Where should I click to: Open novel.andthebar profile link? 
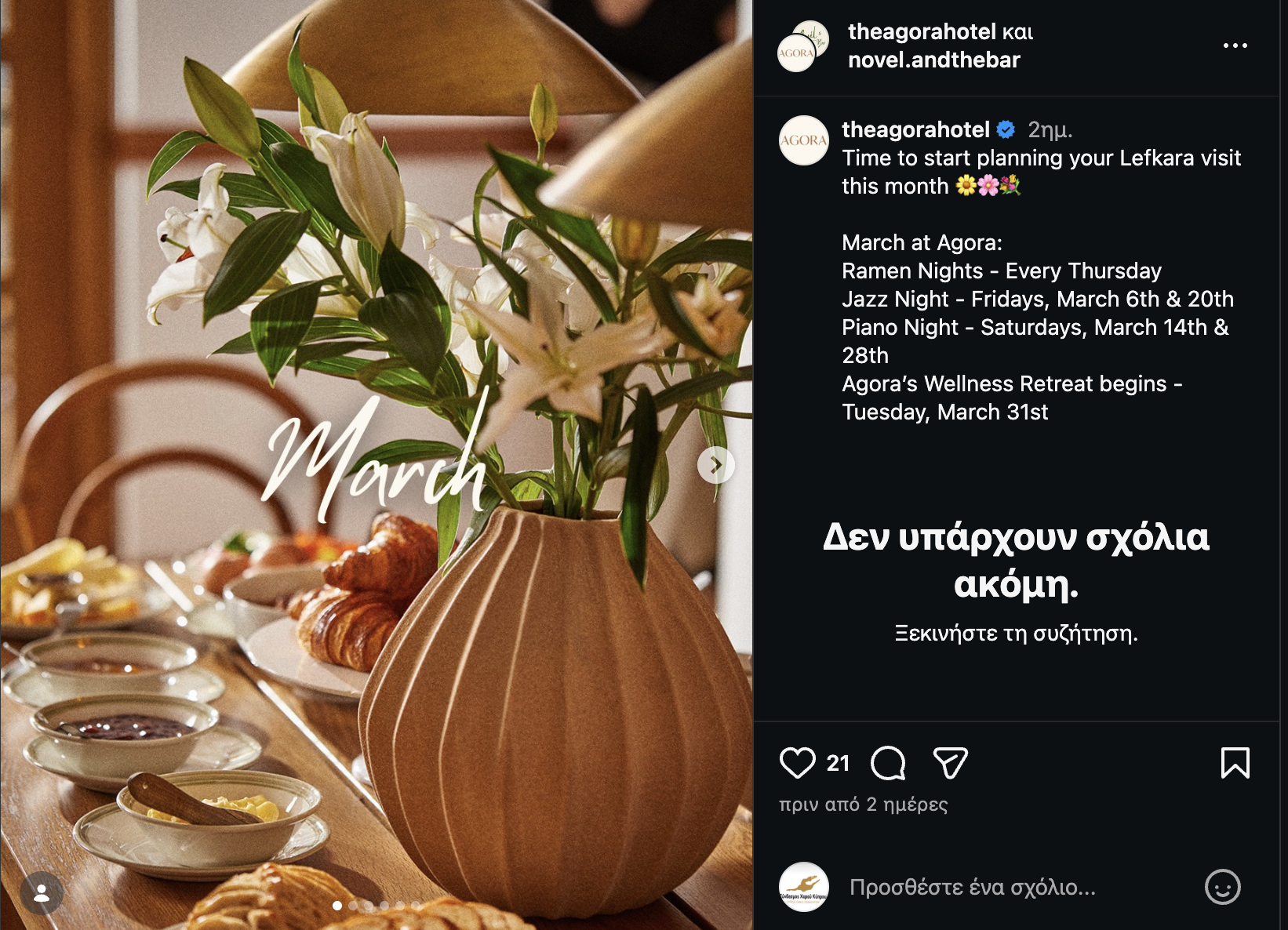[933, 60]
